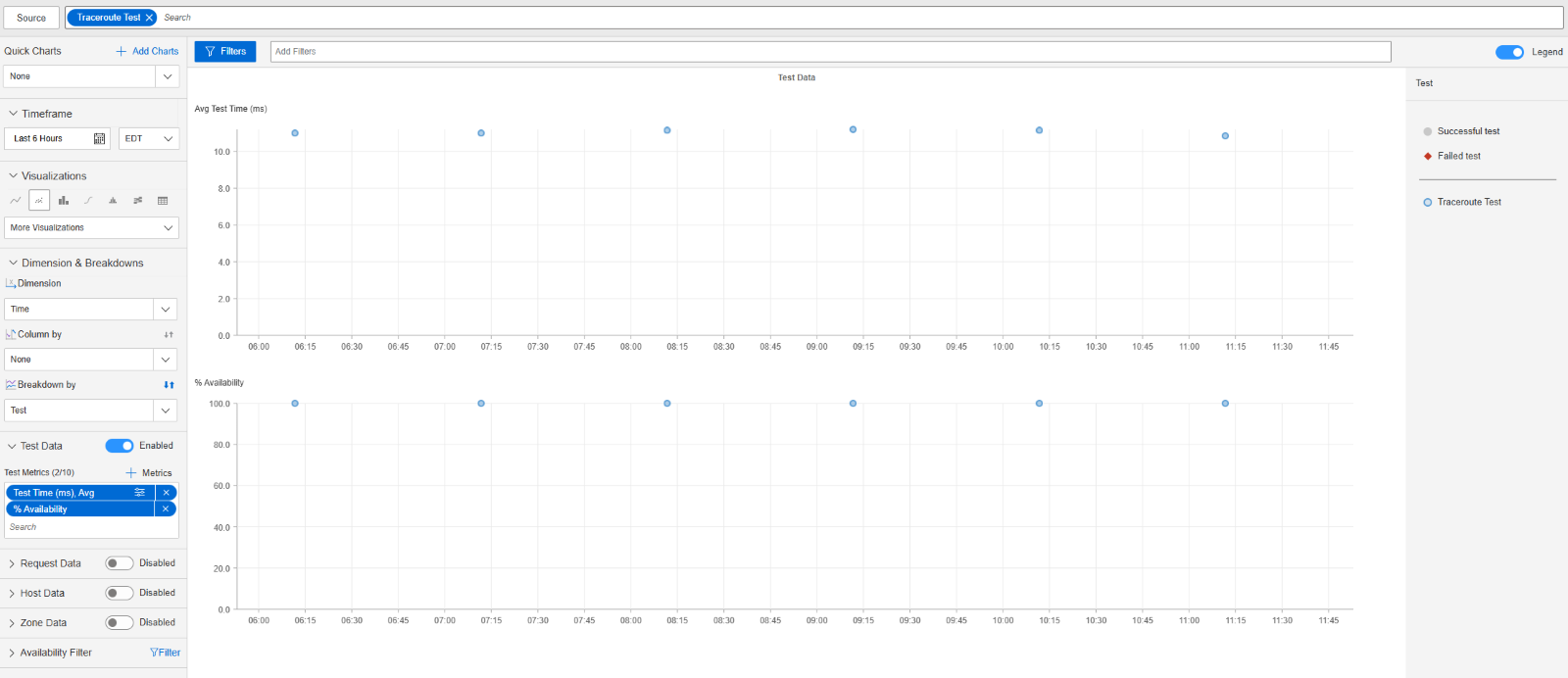Collapse the Dimension & Breakdowns section
This screenshot has height=678, width=1568.
click(13, 264)
